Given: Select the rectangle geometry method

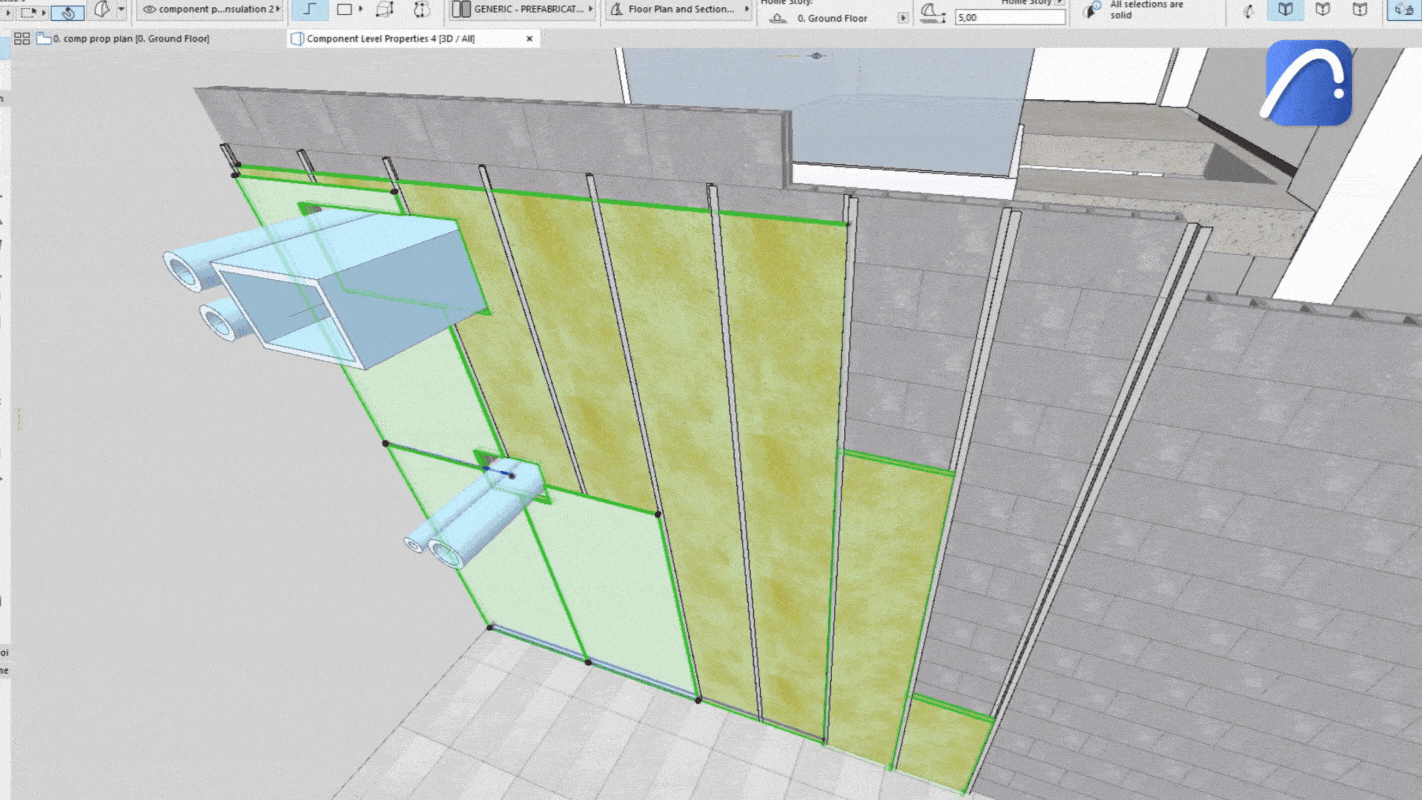Looking at the screenshot, I should pyautogui.click(x=344, y=9).
